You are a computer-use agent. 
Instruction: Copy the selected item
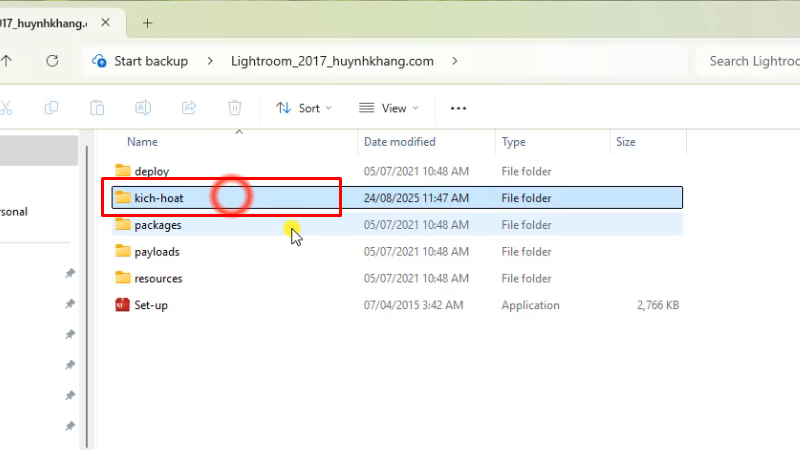tap(52, 108)
